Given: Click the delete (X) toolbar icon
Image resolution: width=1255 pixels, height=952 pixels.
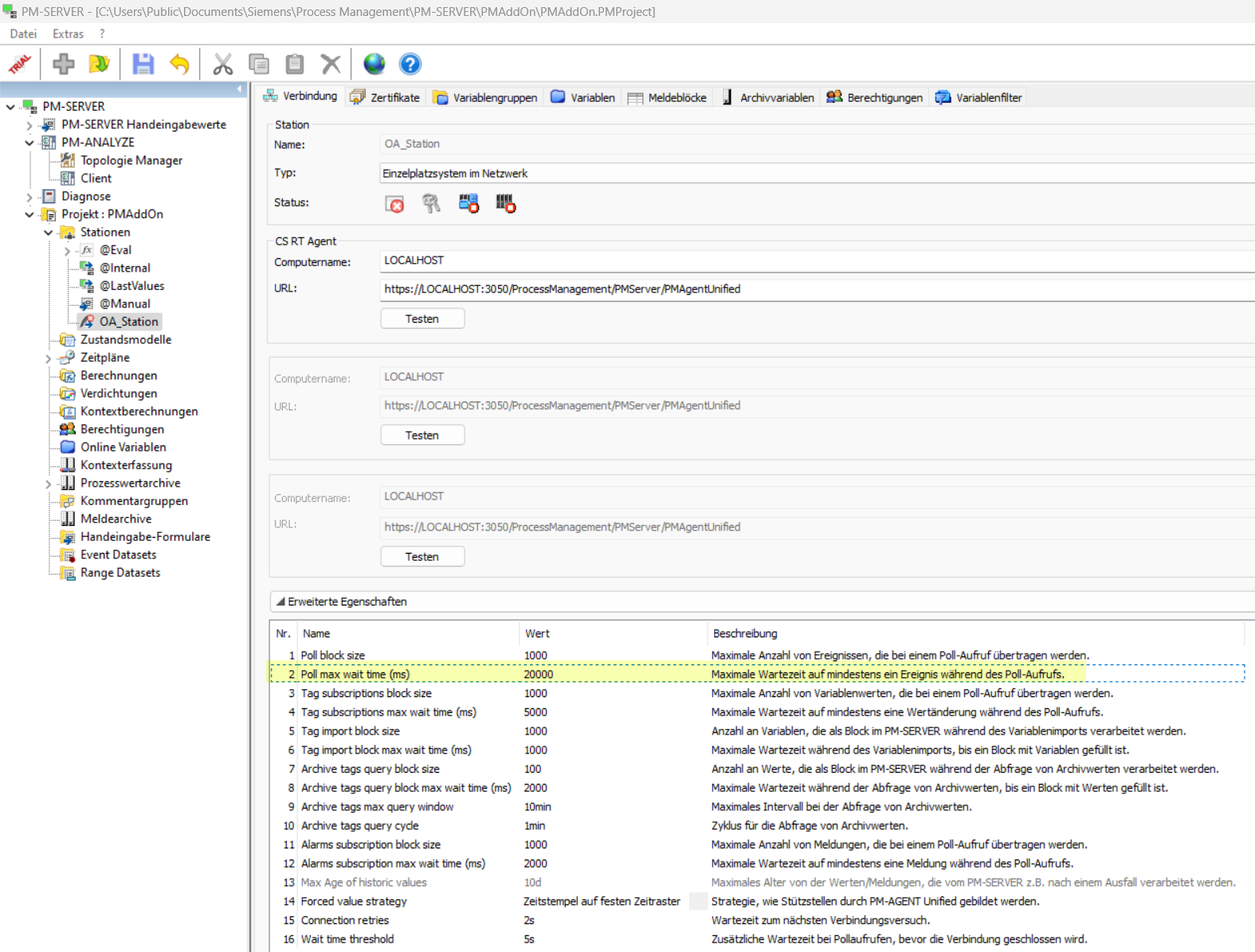Looking at the screenshot, I should pyautogui.click(x=331, y=64).
